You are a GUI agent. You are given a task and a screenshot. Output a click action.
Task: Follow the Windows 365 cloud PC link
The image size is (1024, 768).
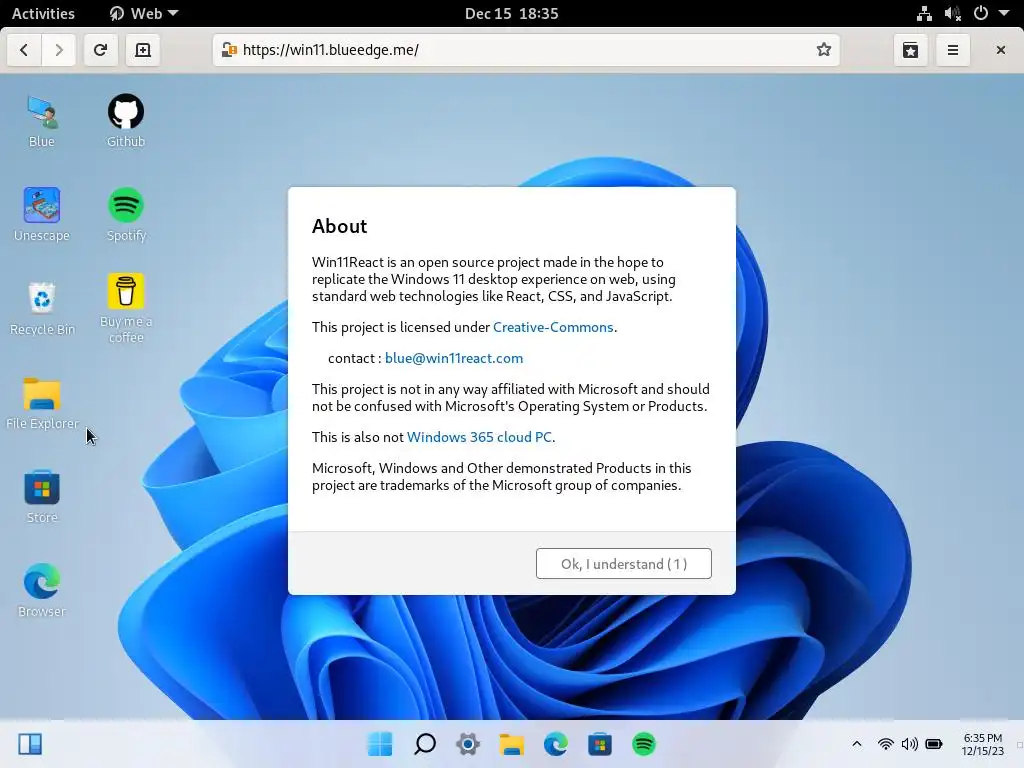[x=479, y=437]
